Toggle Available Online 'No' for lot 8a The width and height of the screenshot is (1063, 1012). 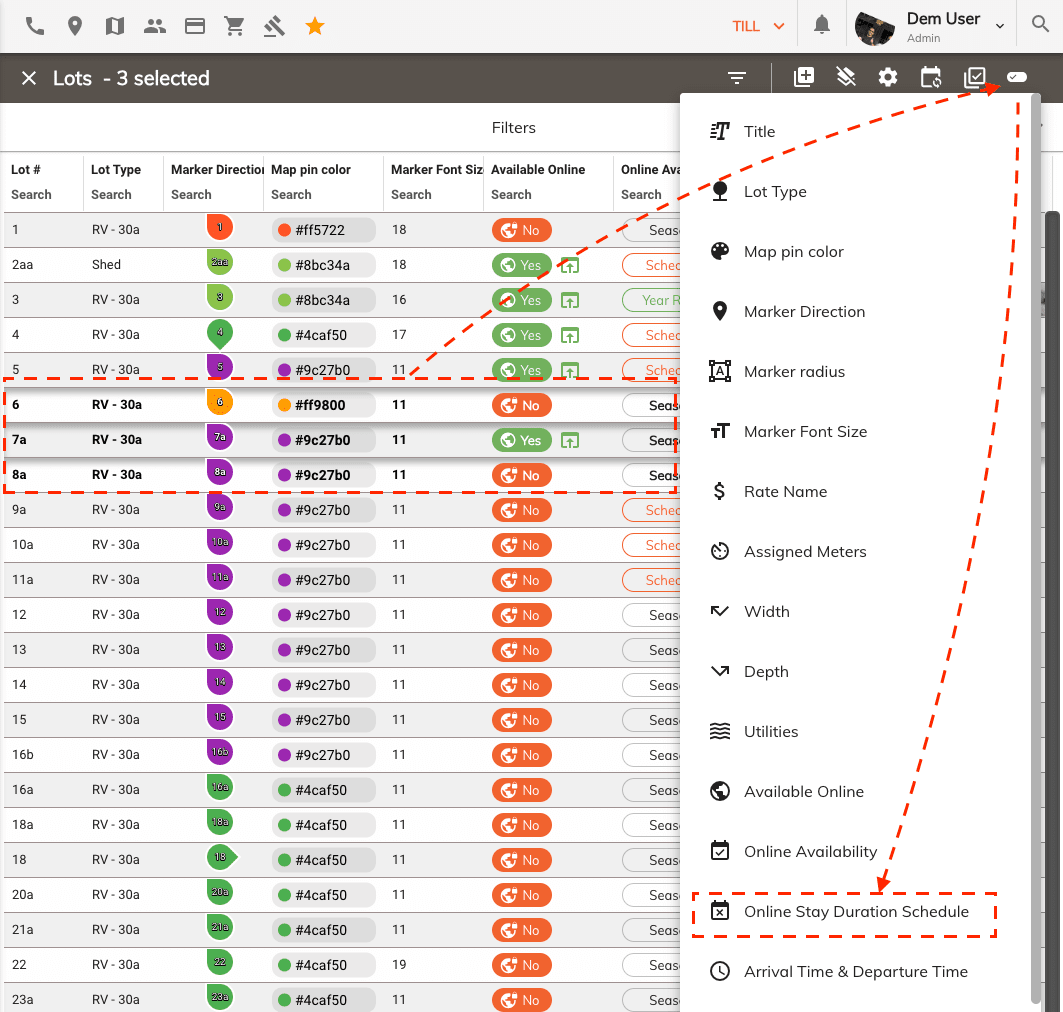[521, 476]
